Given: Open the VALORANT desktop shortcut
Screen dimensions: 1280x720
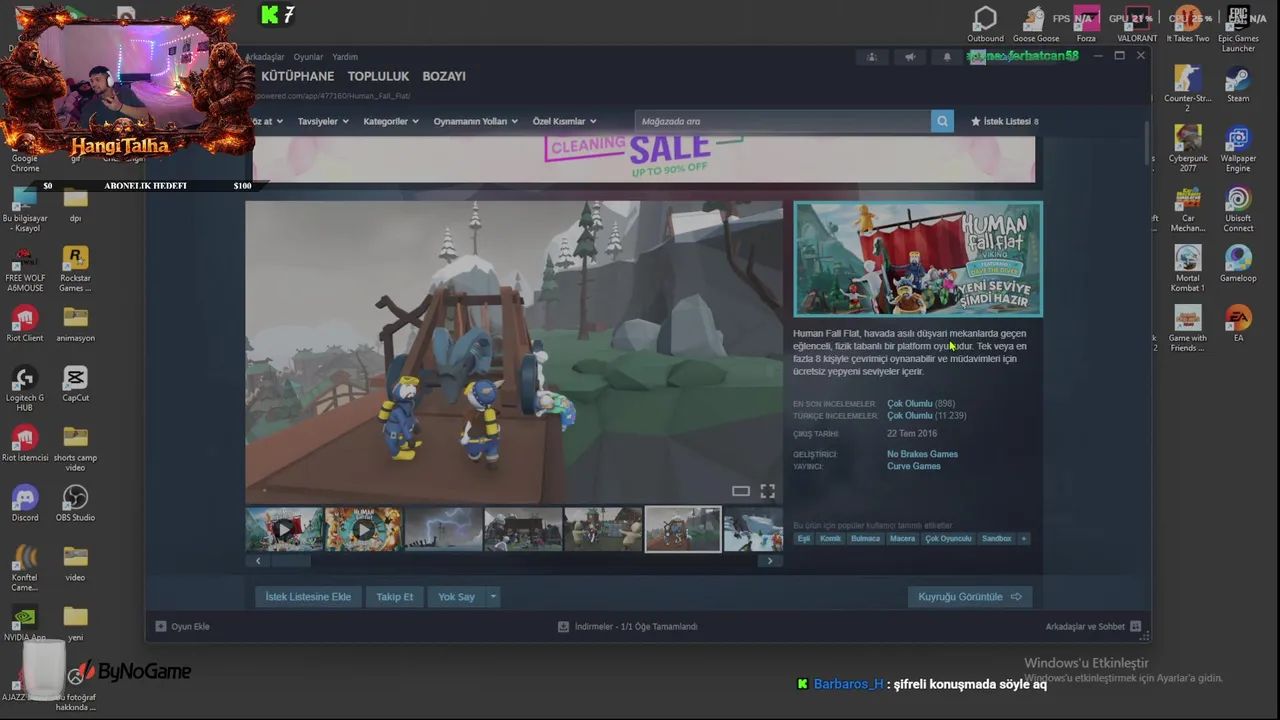Looking at the screenshot, I should pyautogui.click(x=1137, y=24).
